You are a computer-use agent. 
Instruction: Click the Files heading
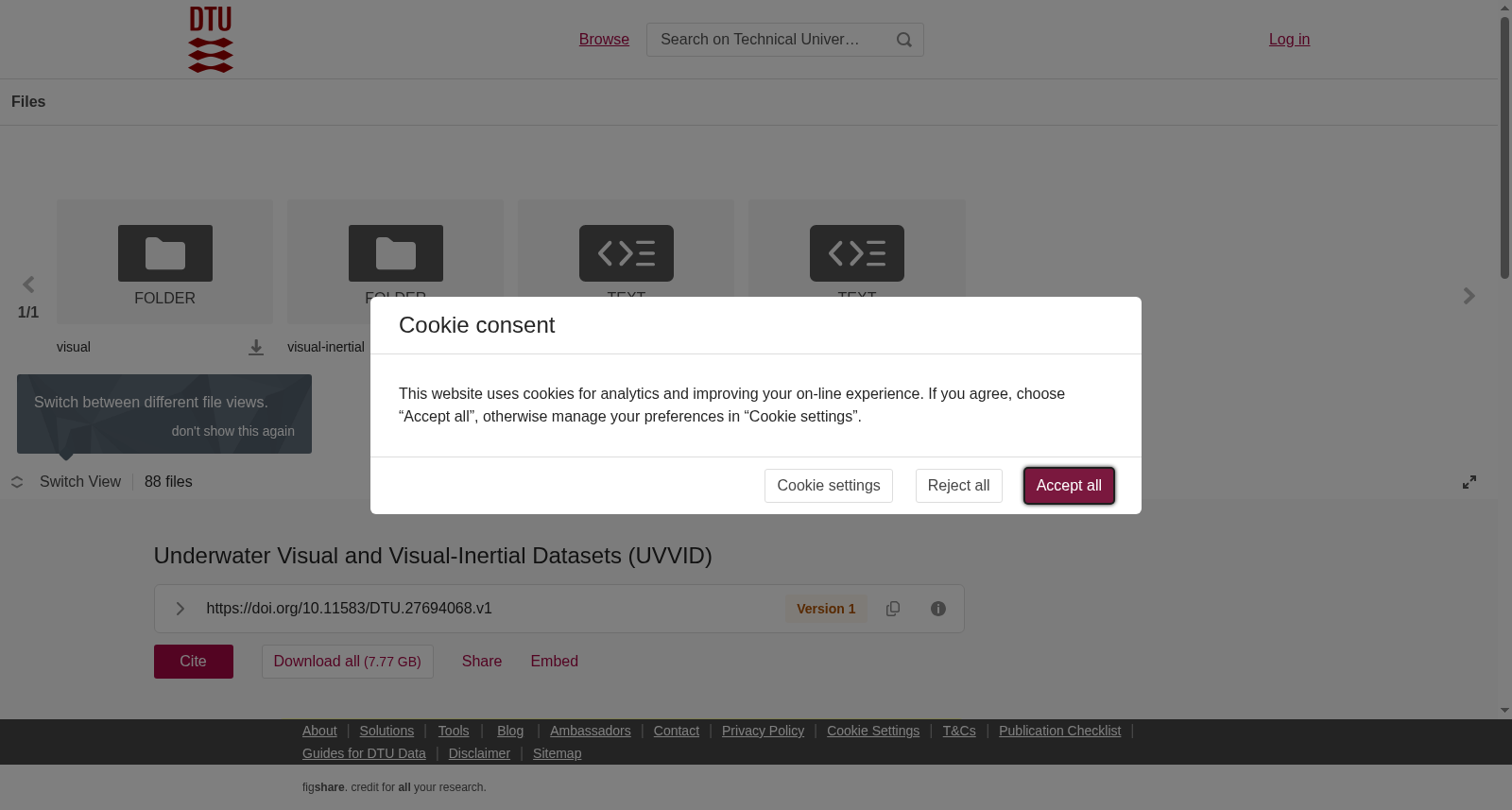pos(28,102)
